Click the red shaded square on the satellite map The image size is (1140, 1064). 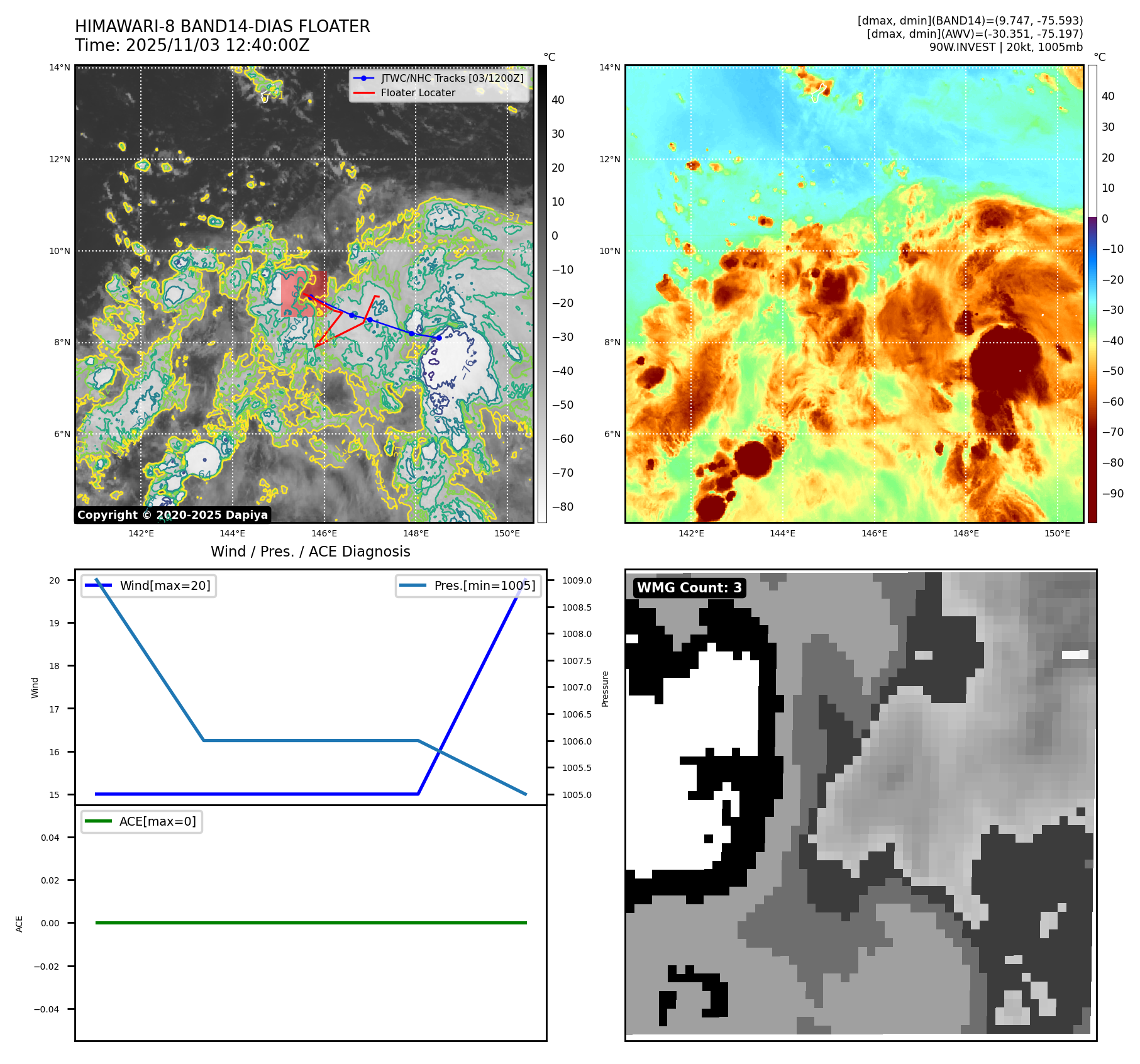(304, 293)
